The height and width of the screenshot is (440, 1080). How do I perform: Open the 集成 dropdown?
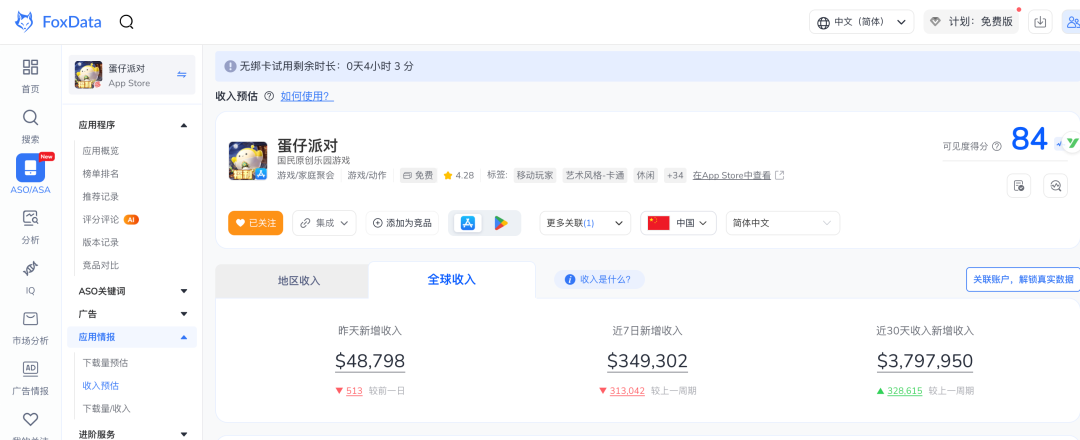click(324, 223)
